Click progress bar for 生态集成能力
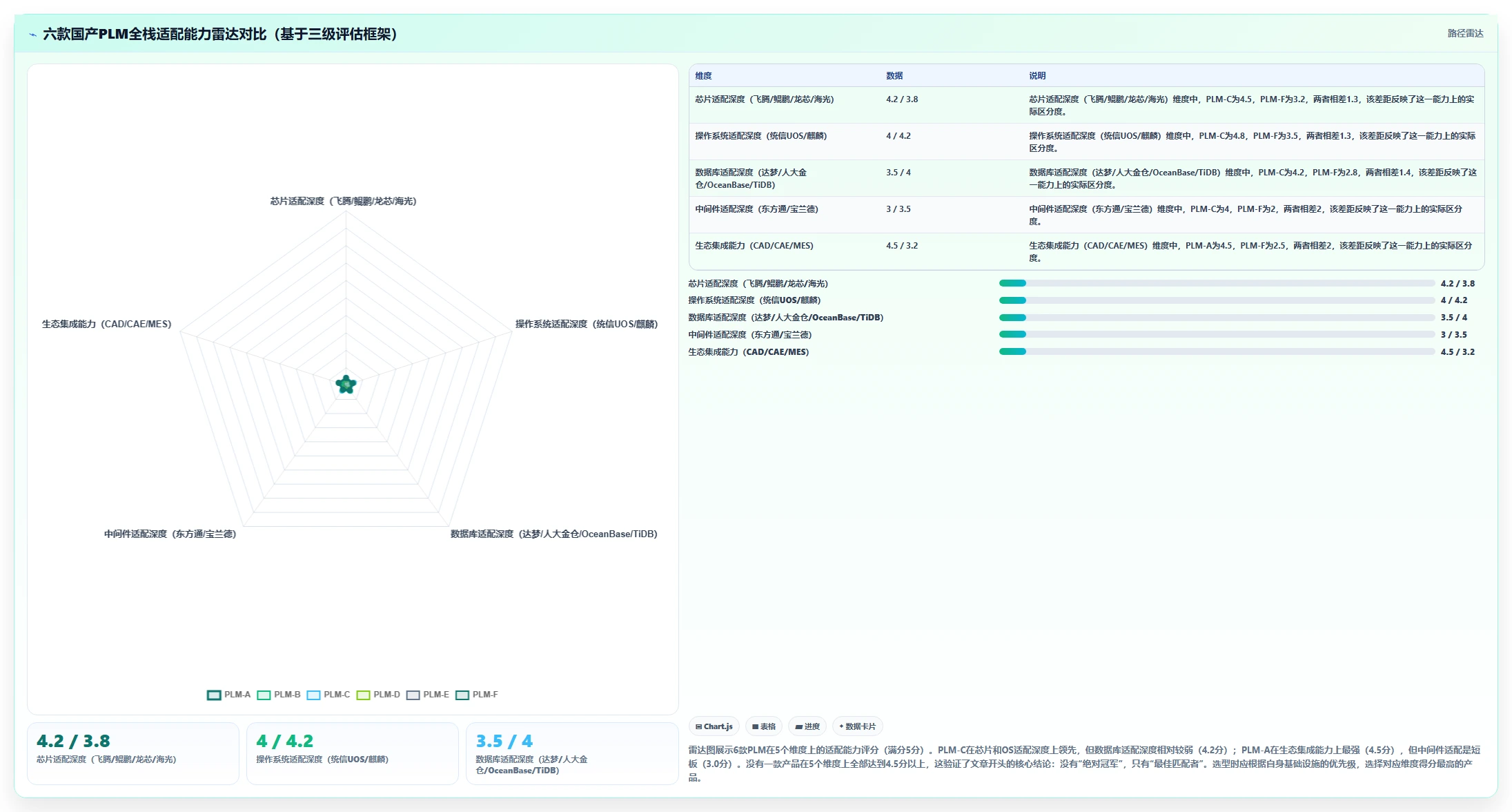The image size is (1512, 812). point(1217,351)
